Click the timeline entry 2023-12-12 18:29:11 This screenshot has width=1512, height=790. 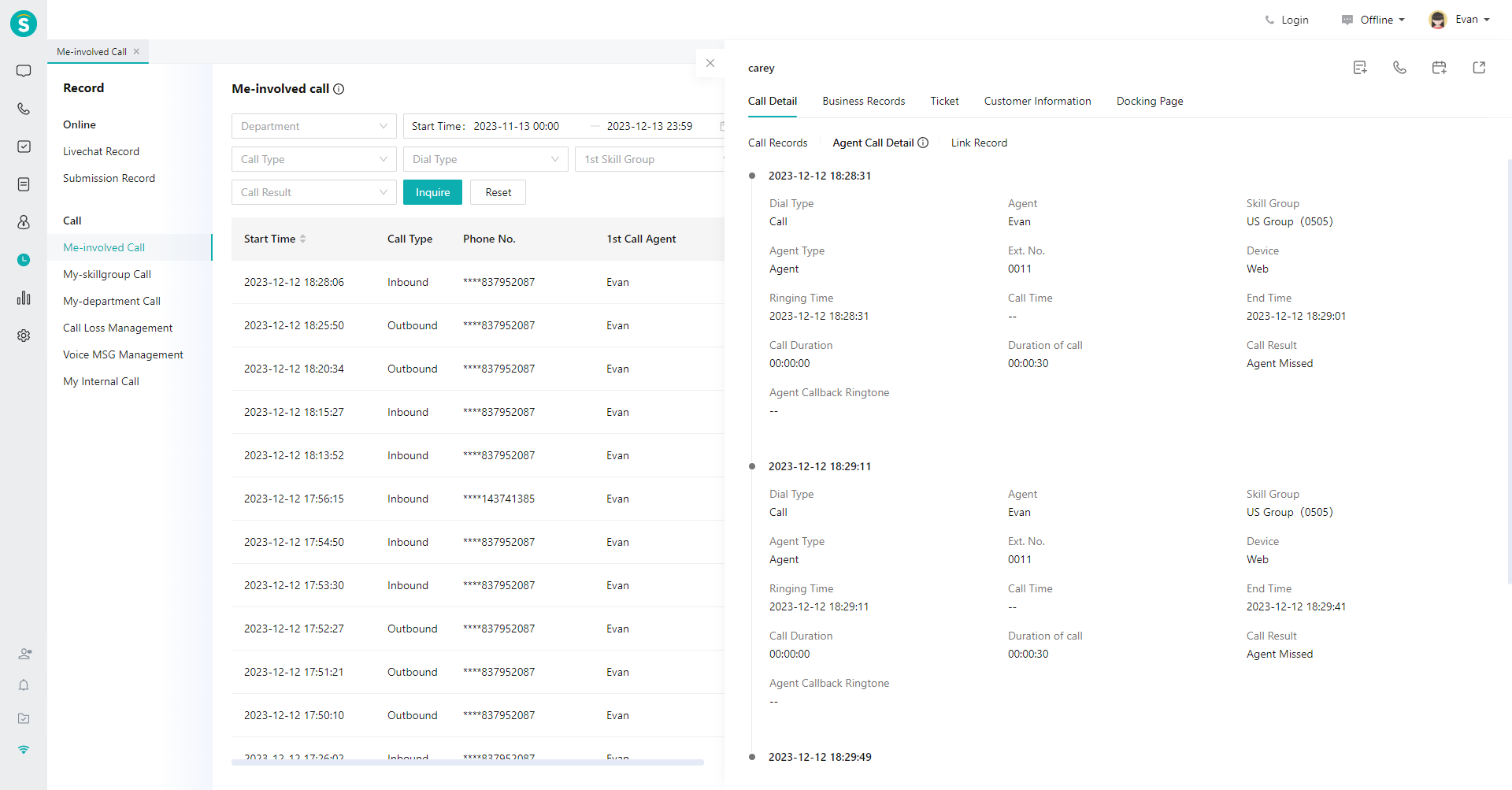(x=820, y=466)
